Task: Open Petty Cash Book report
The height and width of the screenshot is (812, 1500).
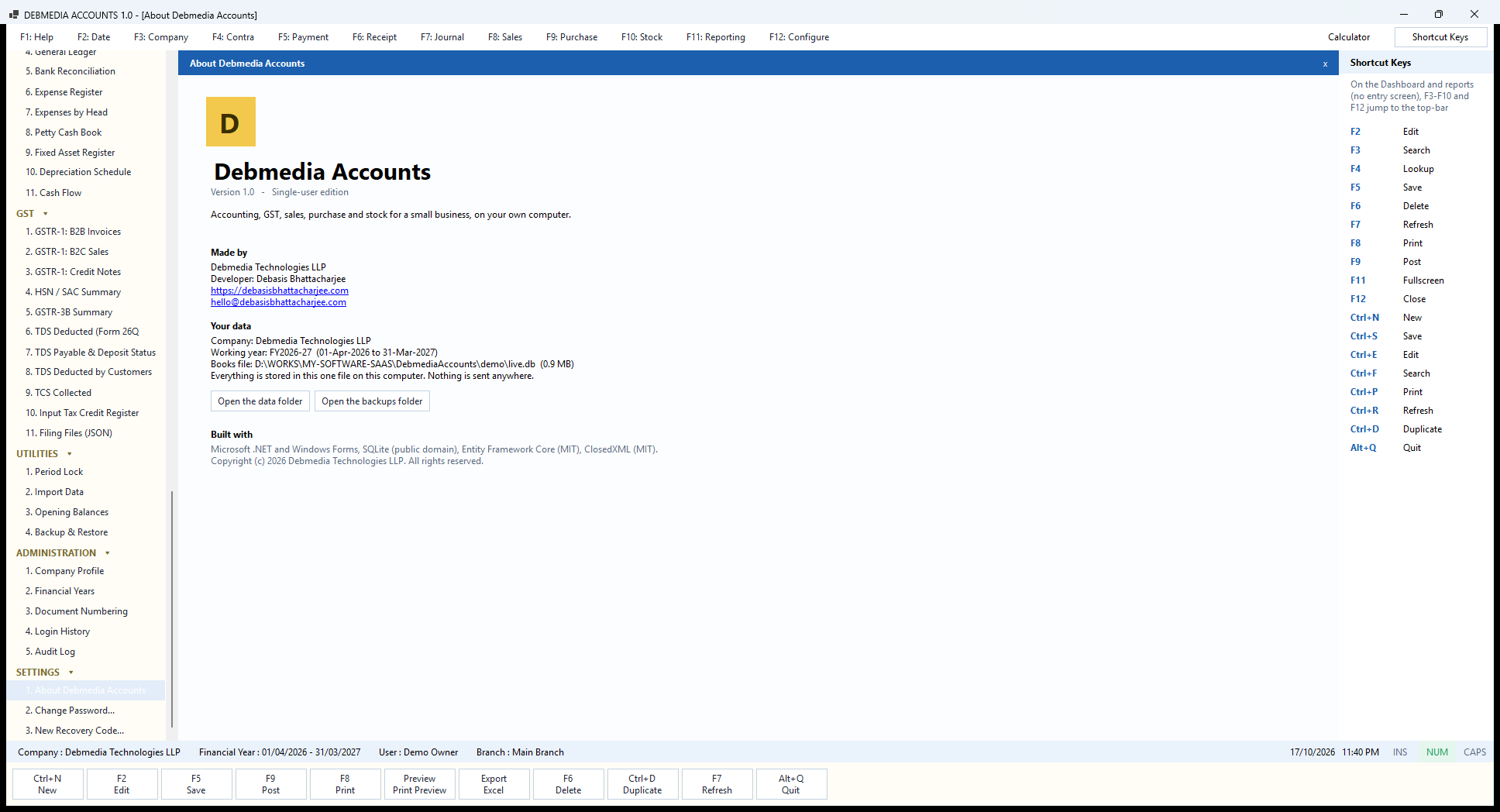Action: pyautogui.click(x=64, y=132)
